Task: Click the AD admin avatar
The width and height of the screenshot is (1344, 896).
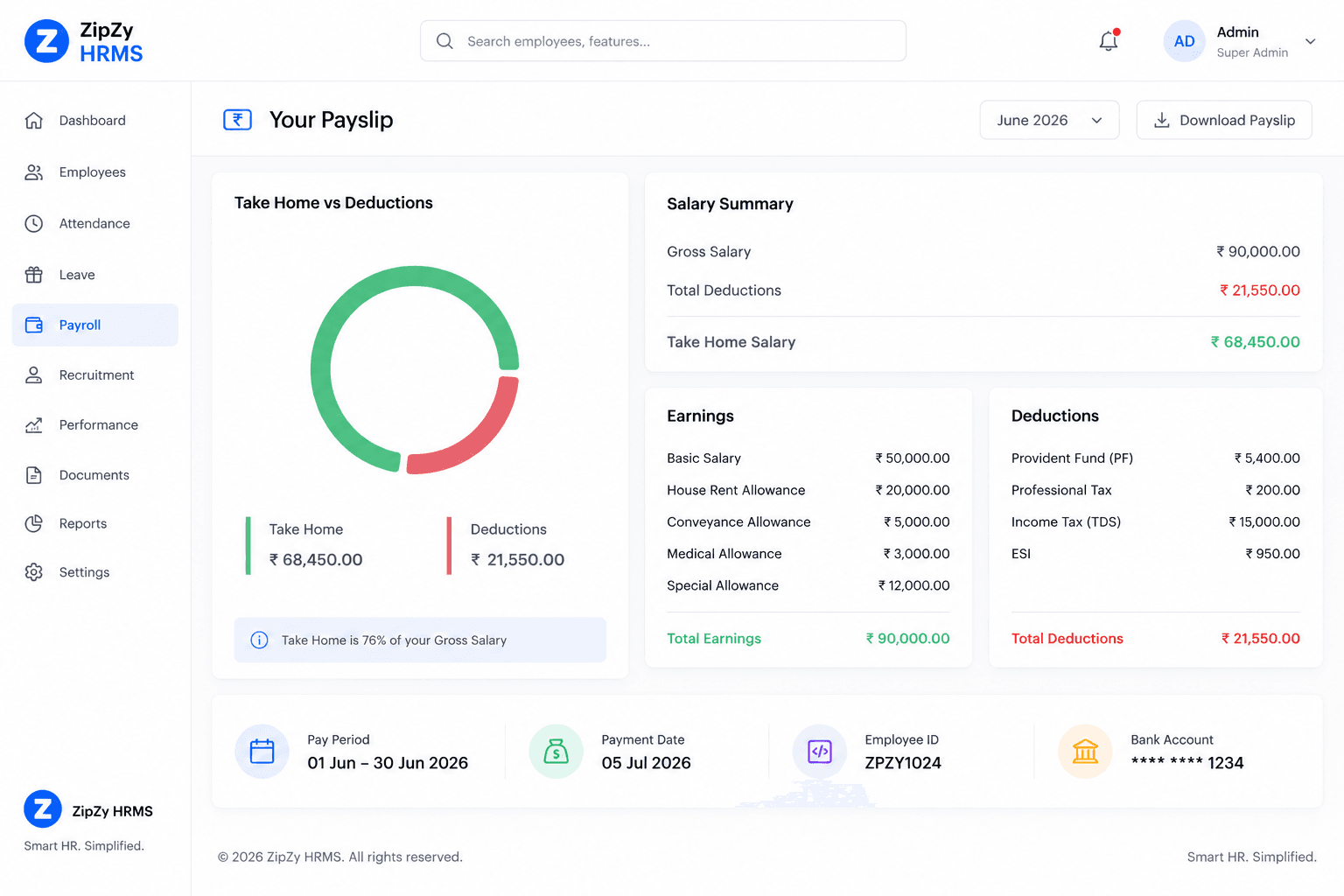Action: [1184, 41]
